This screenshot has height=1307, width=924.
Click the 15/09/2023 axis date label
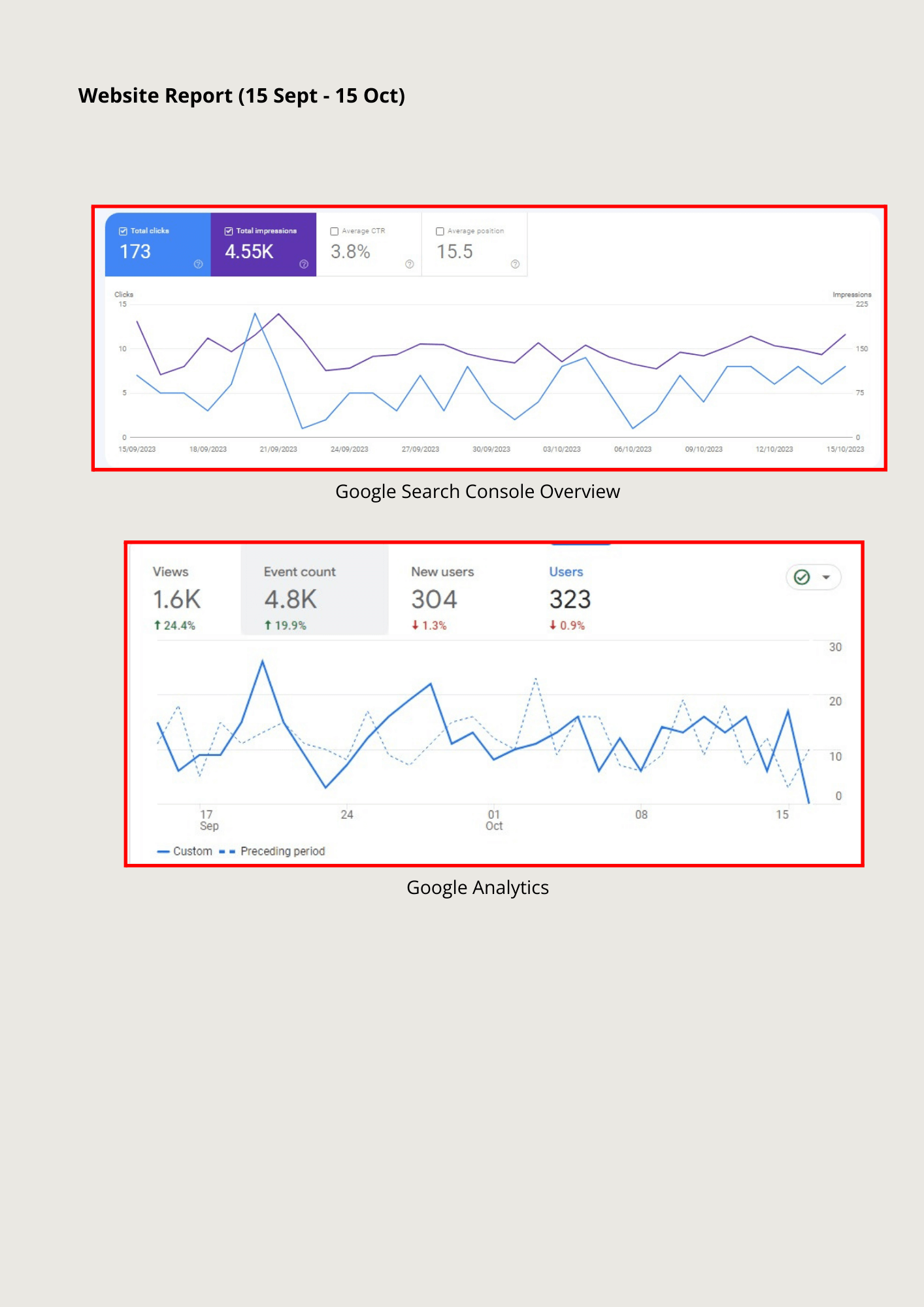[137, 449]
